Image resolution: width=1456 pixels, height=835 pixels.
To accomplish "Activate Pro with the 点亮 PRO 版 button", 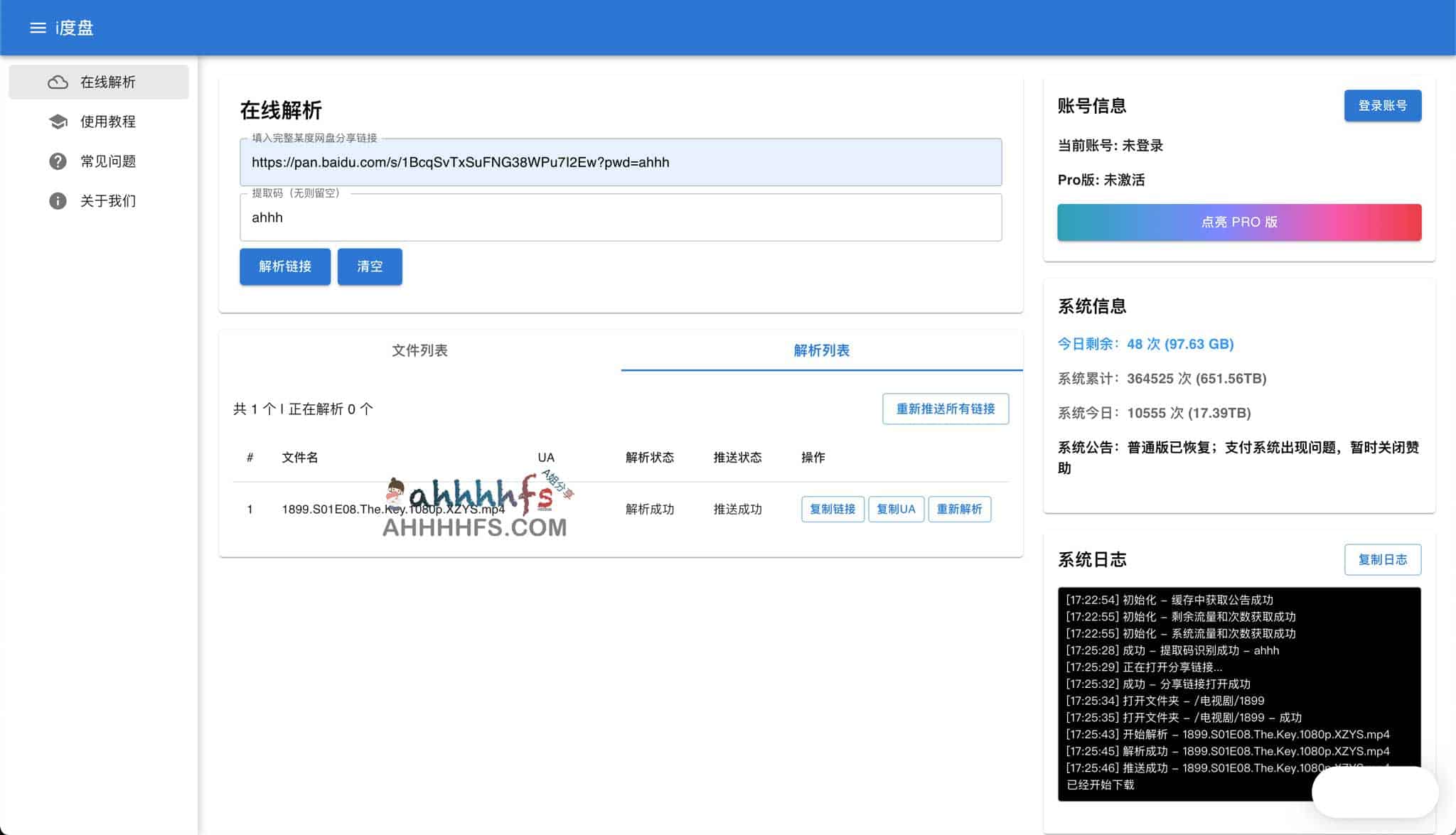I will pyautogui.click(x=1238, y=222).
